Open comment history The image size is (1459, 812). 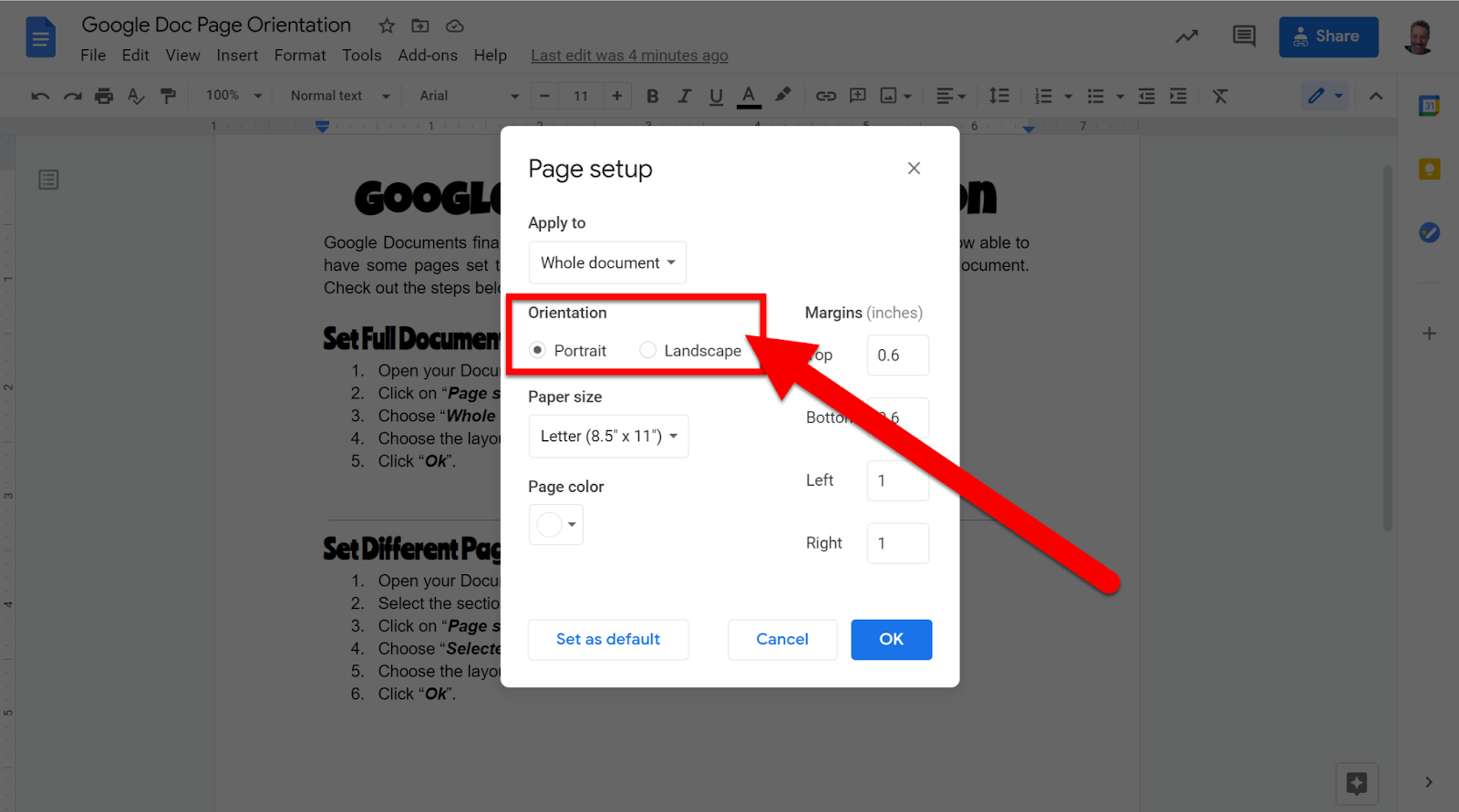click(1244, 36)
